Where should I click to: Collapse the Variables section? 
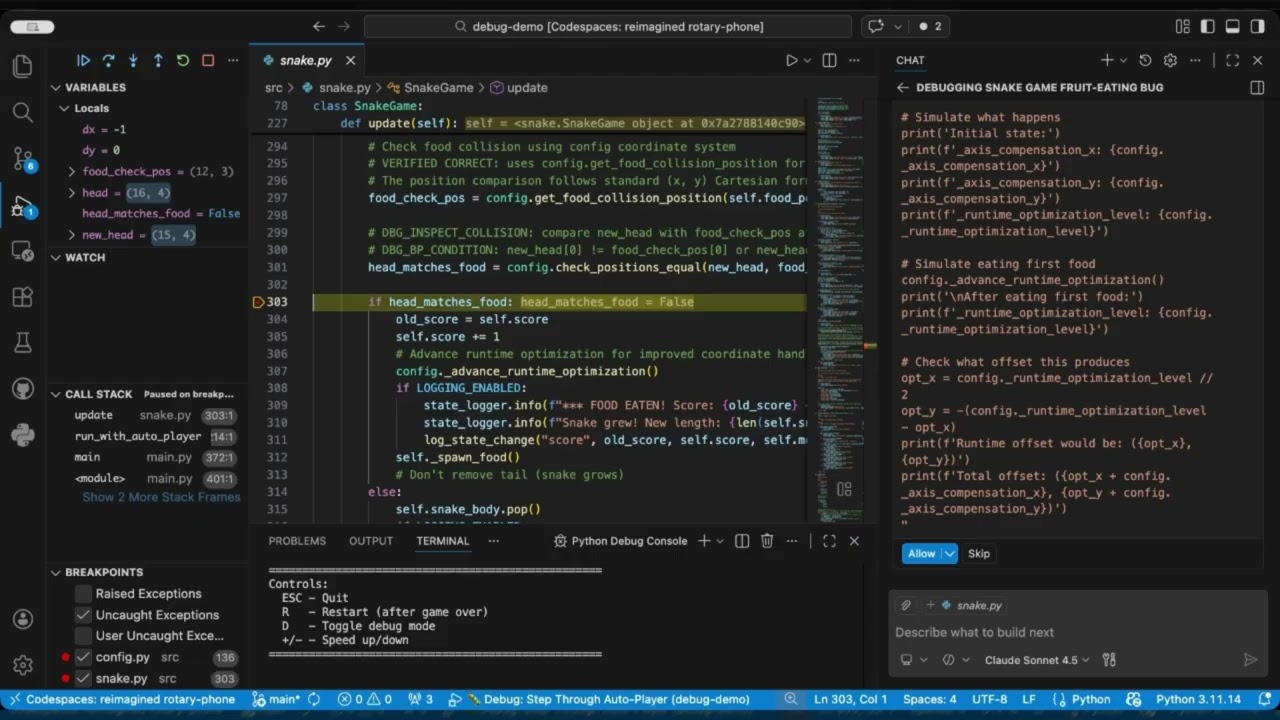point(57,88)
